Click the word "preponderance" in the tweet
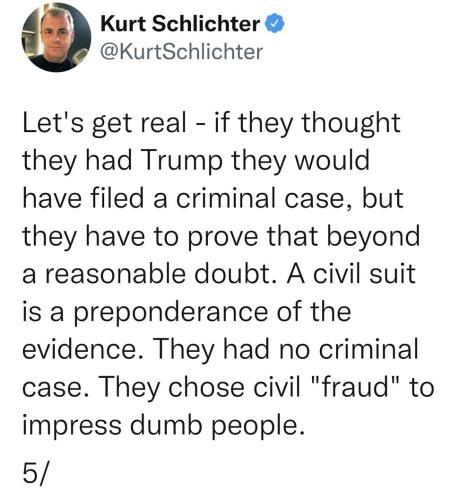 tap(170, 314)
